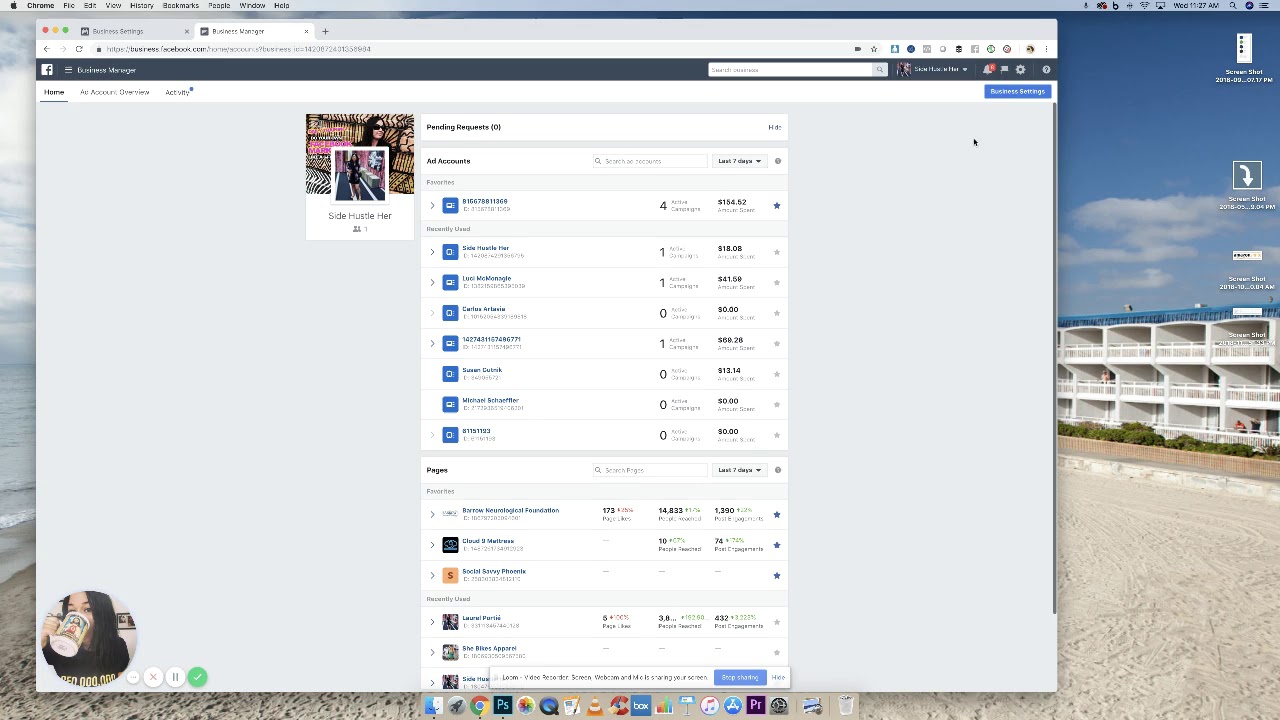Image resolution: width=1280 pixels, height=720 pixels.
Task: Open VLC cone icon in the dock
Action: tap(595, 706)
